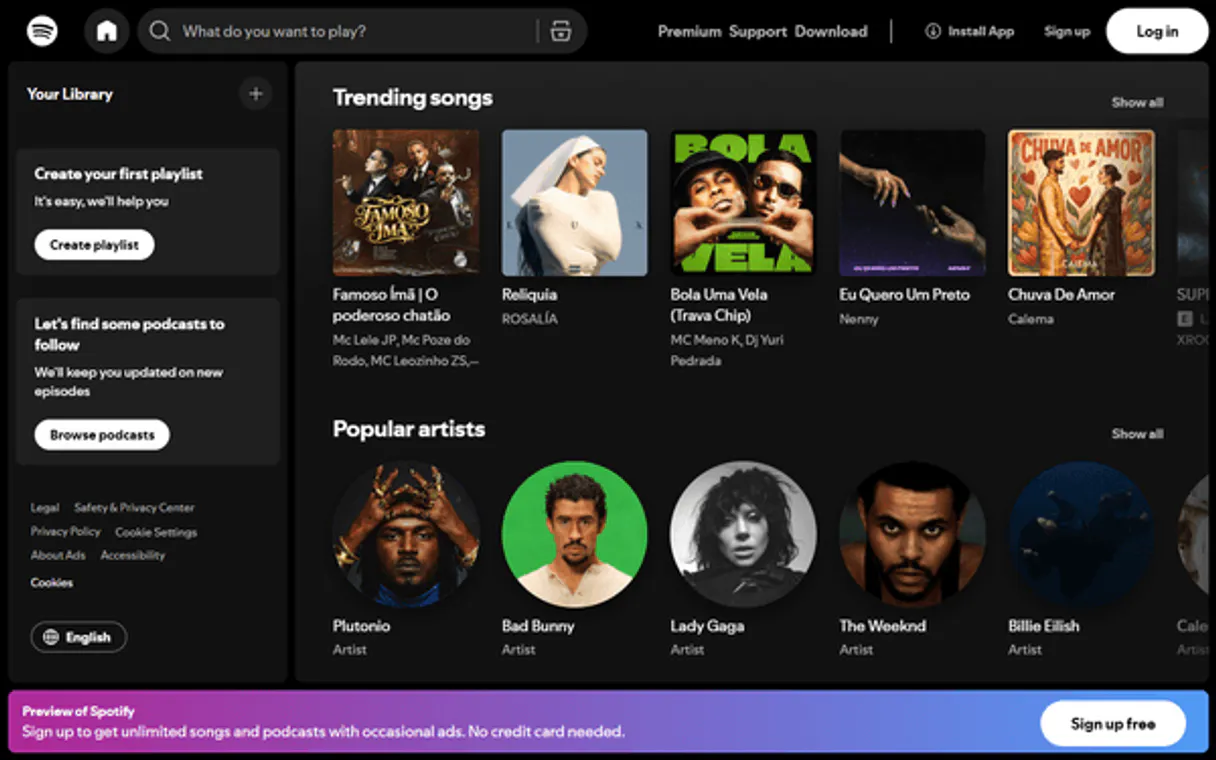The image size is (1216, 760).
Task: Select the Home icon
Action: pyautogui.click(x=107, y=30)
